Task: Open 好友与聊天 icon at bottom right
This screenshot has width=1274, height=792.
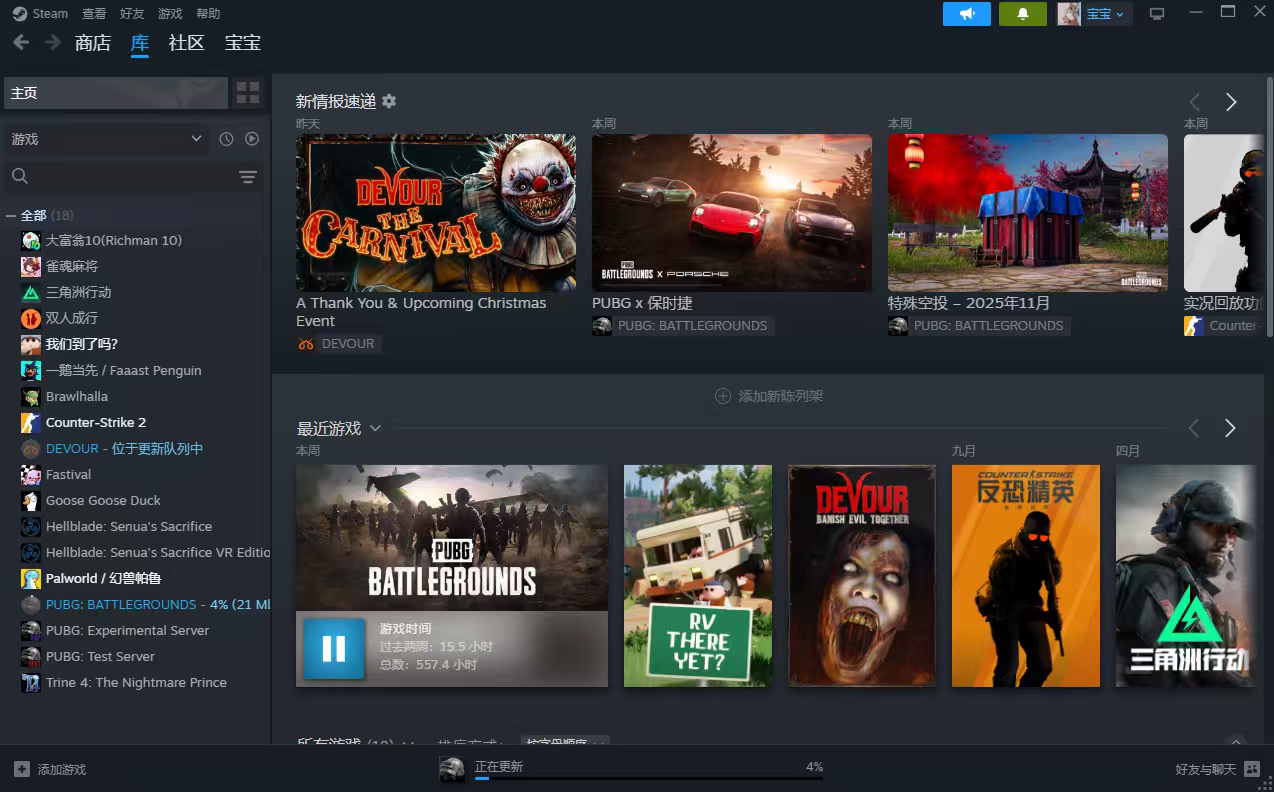Action: pos(1252,769)
